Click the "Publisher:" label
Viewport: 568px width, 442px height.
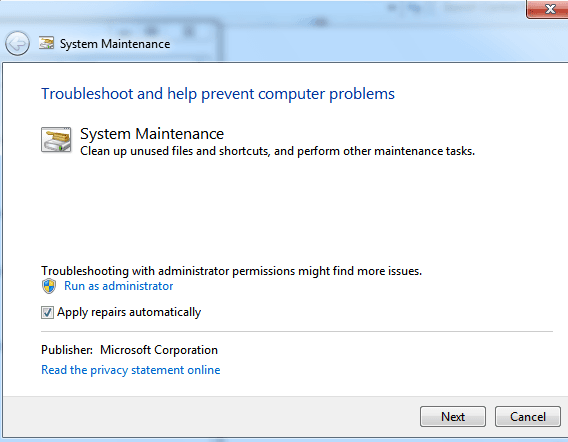(67, 350)
